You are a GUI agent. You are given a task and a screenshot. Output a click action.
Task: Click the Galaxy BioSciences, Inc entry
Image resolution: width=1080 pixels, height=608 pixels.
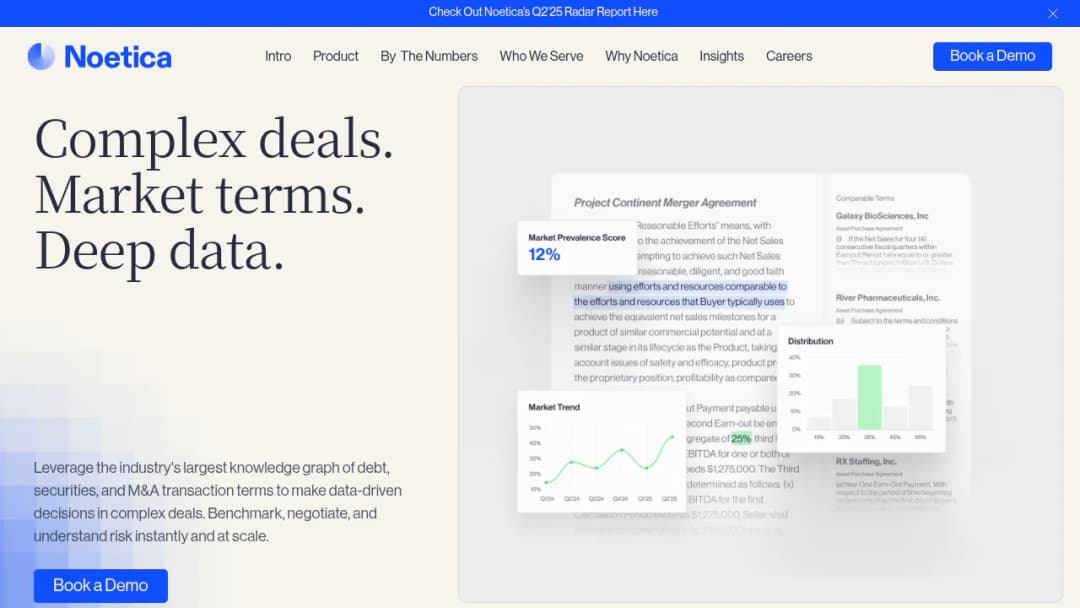click(x=882, y=216)
